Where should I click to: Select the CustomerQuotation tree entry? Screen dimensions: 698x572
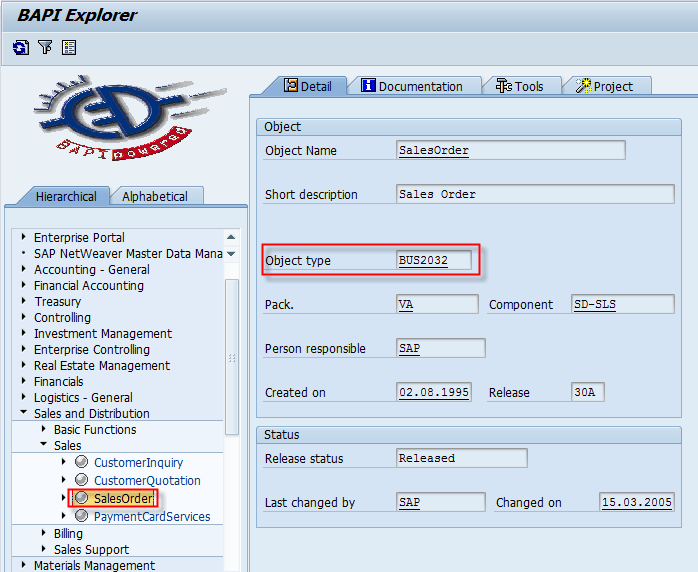pyautogui.click(x=147, y=480)
